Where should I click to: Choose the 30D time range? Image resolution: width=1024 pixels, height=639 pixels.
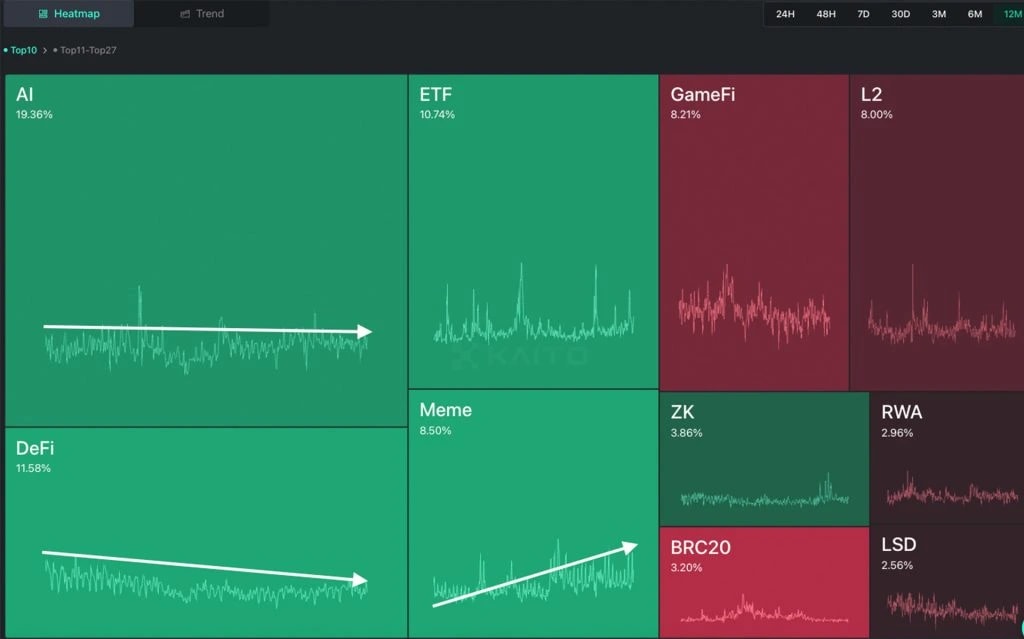(901, 15)
